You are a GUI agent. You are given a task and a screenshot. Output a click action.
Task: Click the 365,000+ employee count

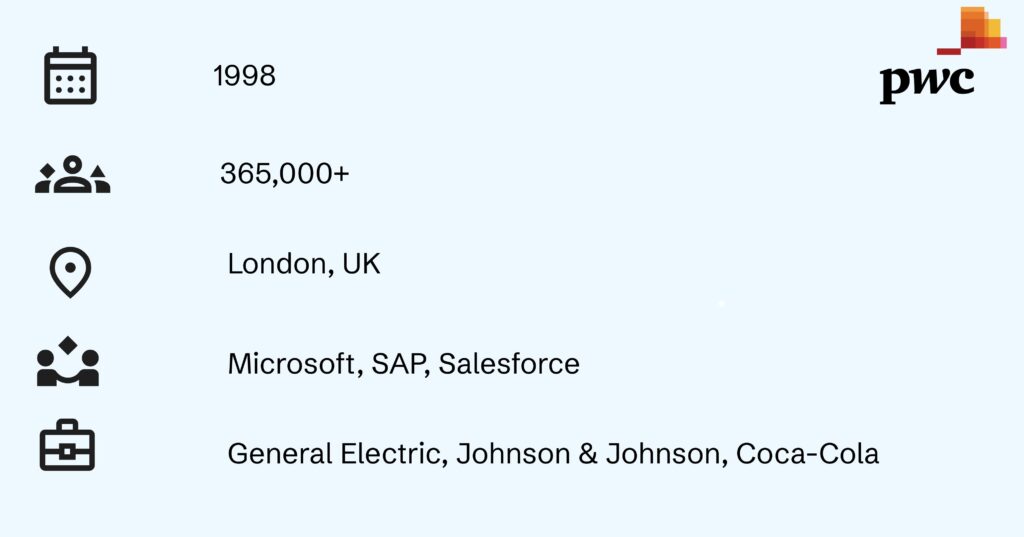pos(285,174)
